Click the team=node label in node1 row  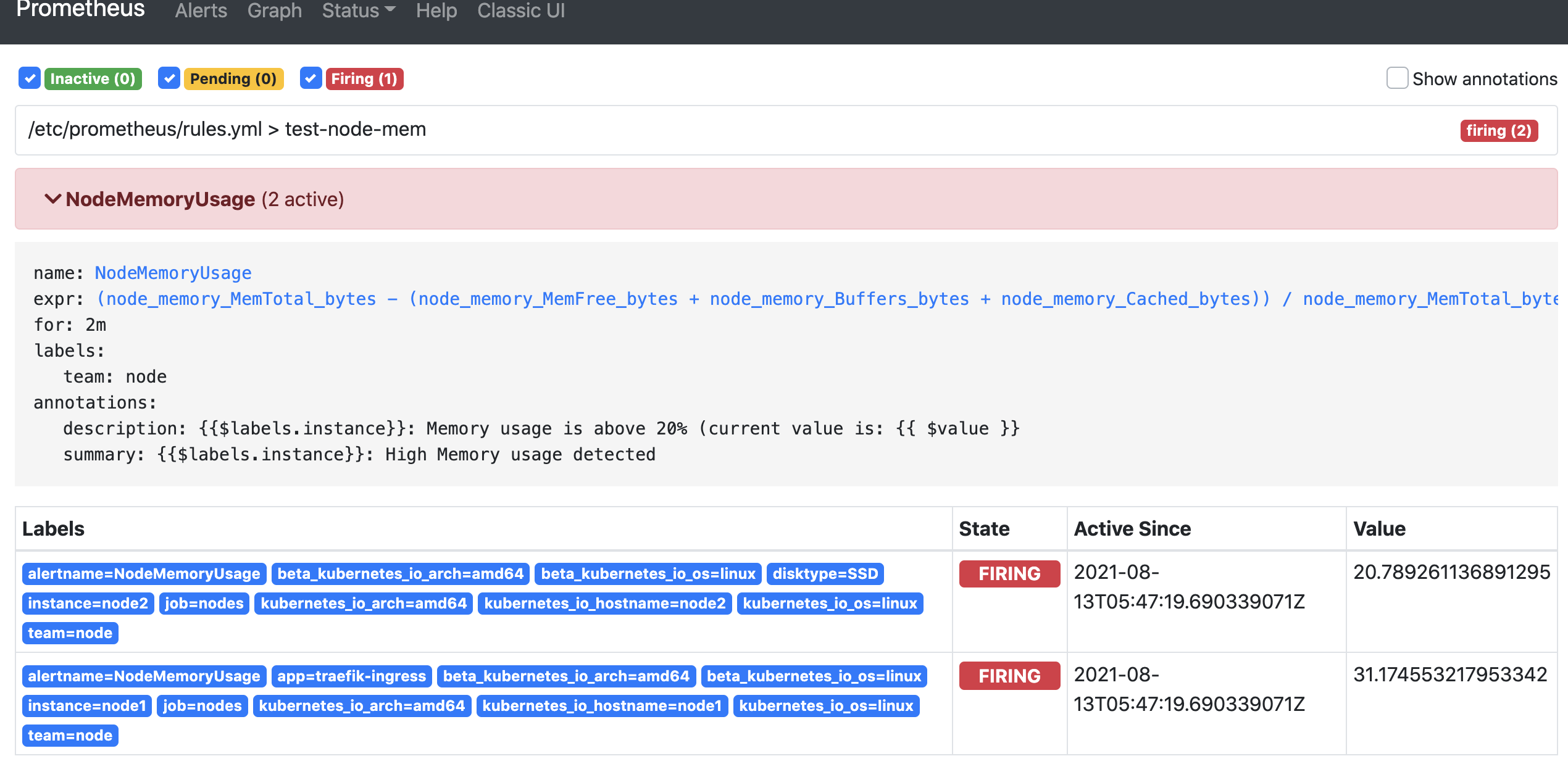tap(70, 735)
